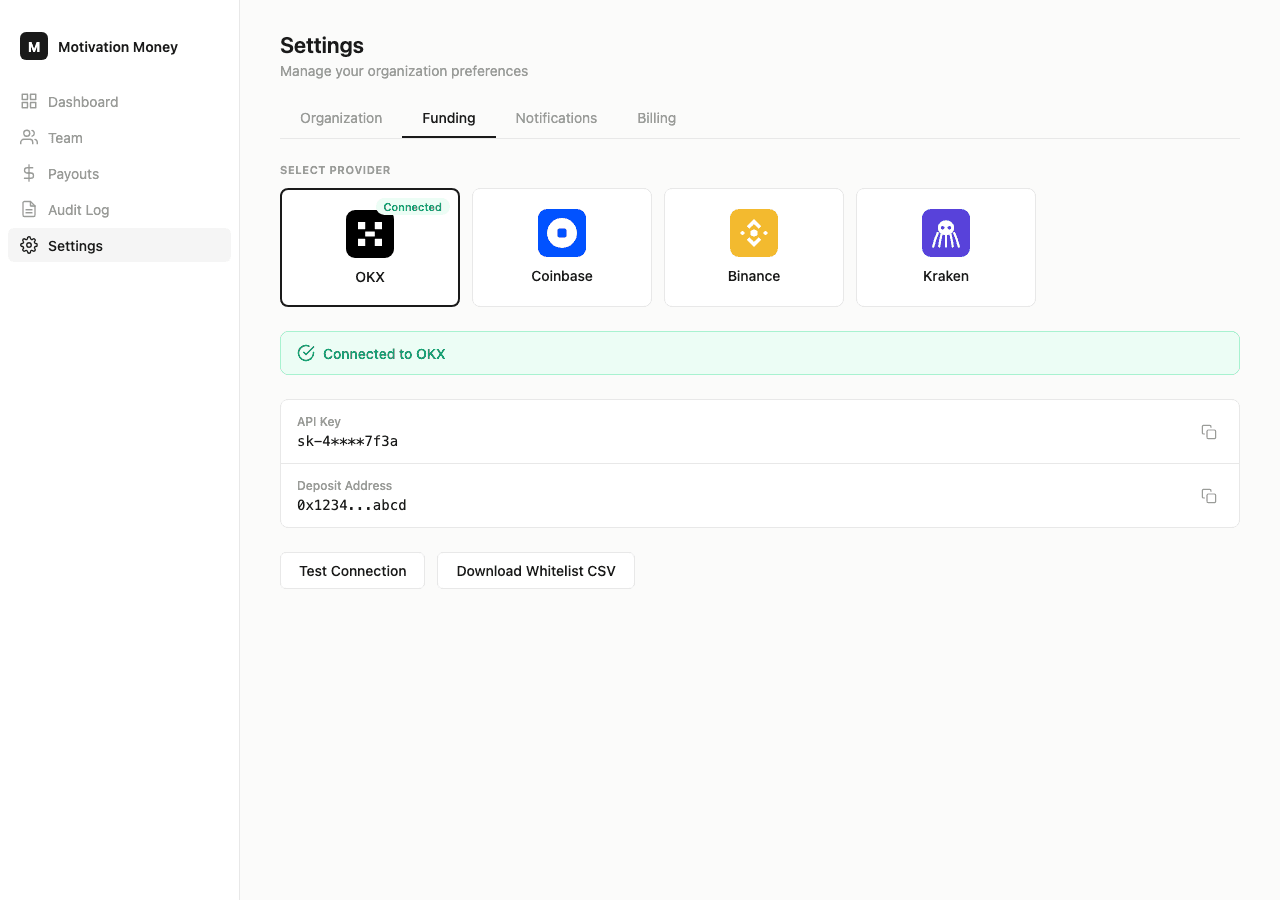Click the Connected to OKX banner

(x=760, y=354)
